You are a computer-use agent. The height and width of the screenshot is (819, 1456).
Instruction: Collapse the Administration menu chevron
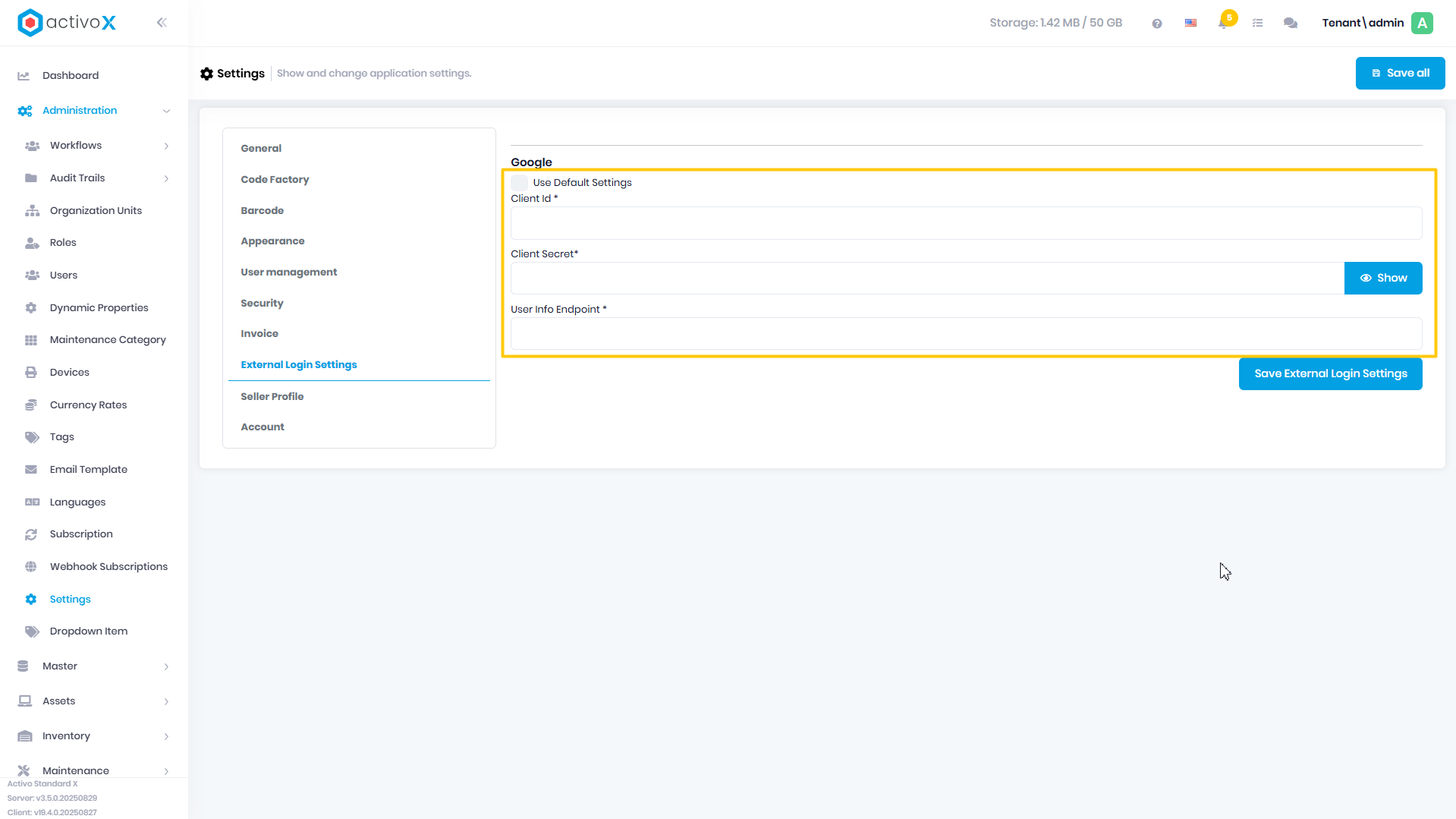click(166, 111)
